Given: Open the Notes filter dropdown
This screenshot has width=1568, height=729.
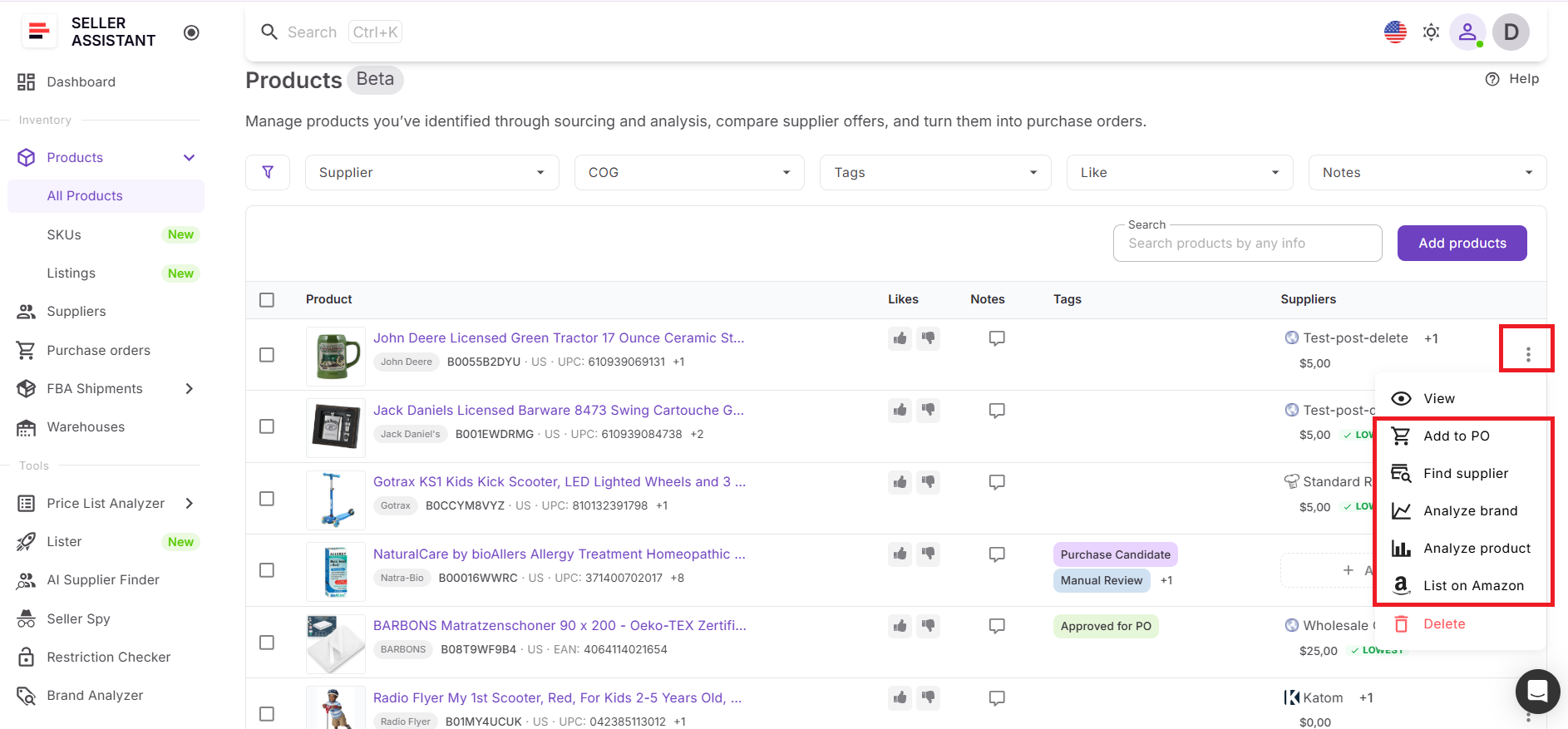Looking at the screenshot, I should click(x=1427, y=172).
